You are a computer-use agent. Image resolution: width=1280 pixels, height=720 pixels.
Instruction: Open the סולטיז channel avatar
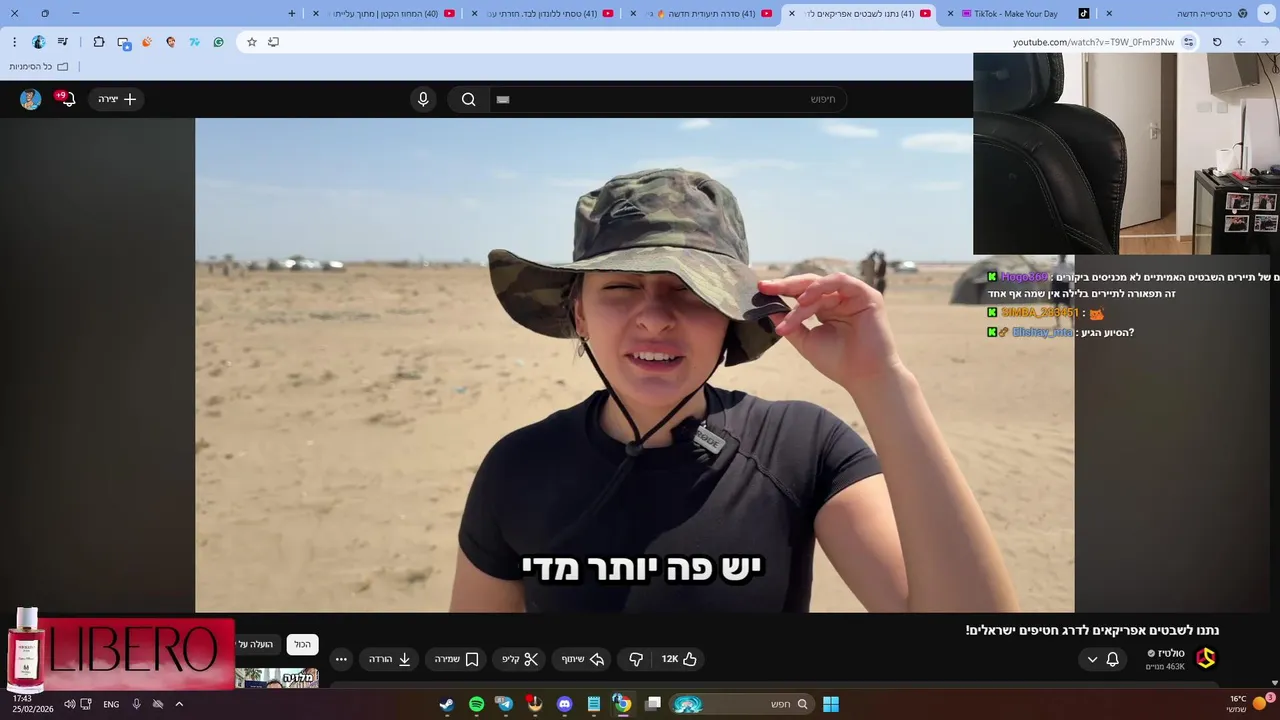(x=1206, y=658)
